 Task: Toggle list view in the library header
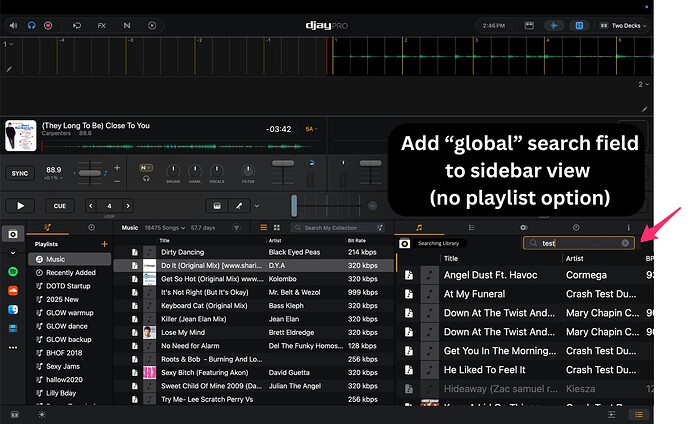[x=262, y=228]
